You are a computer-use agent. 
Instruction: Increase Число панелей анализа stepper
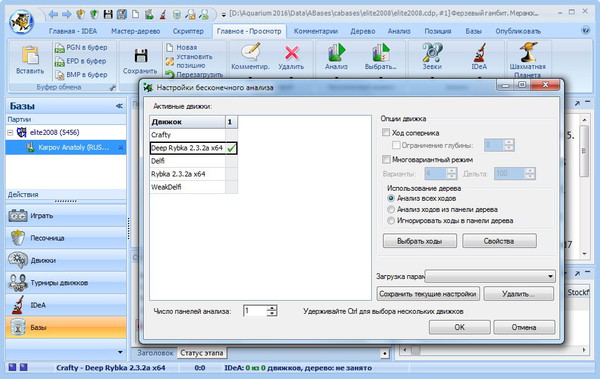(272, 308)
